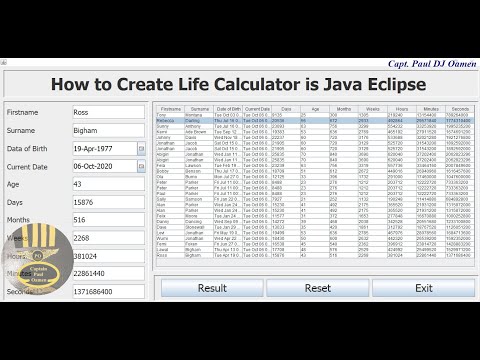
Task: Click the date field showing 19-Apr-1977
Action: pyautogui.click(x=105, y=149)
